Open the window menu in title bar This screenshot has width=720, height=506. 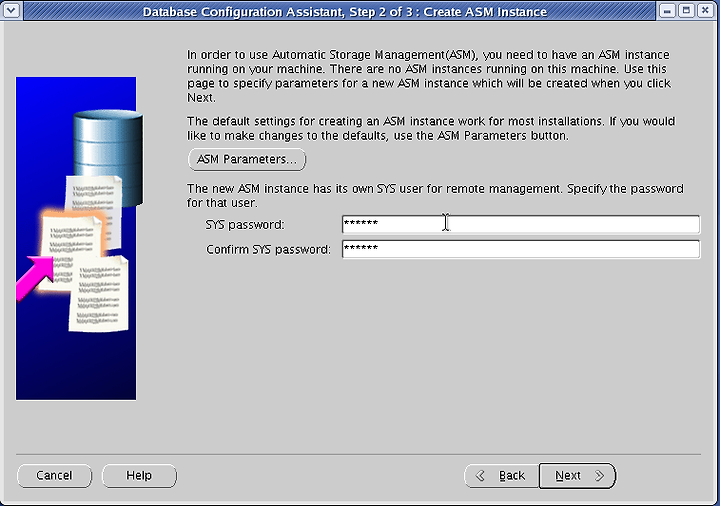pos(11,10)
